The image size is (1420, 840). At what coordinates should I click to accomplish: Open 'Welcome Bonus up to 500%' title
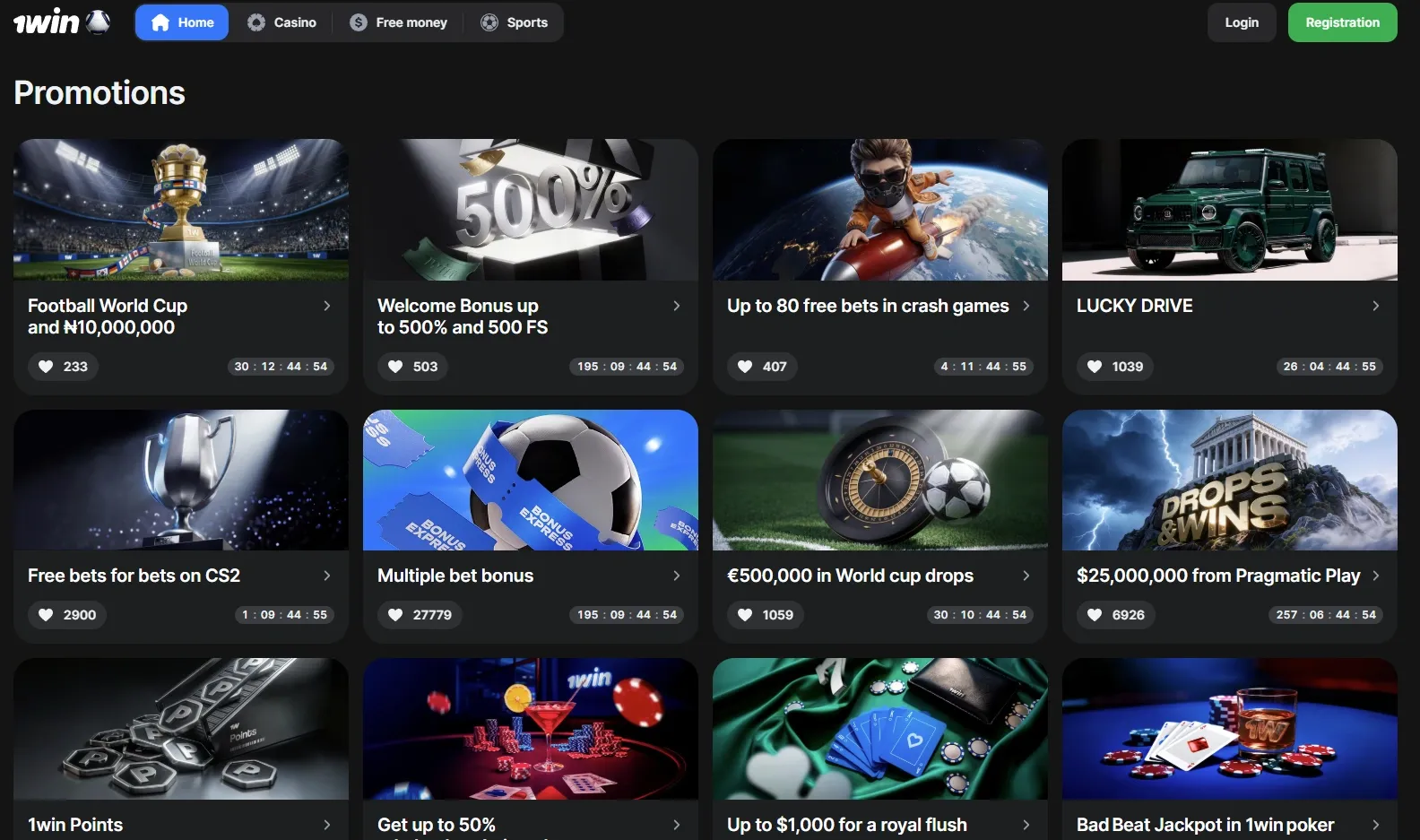(463, 316)
